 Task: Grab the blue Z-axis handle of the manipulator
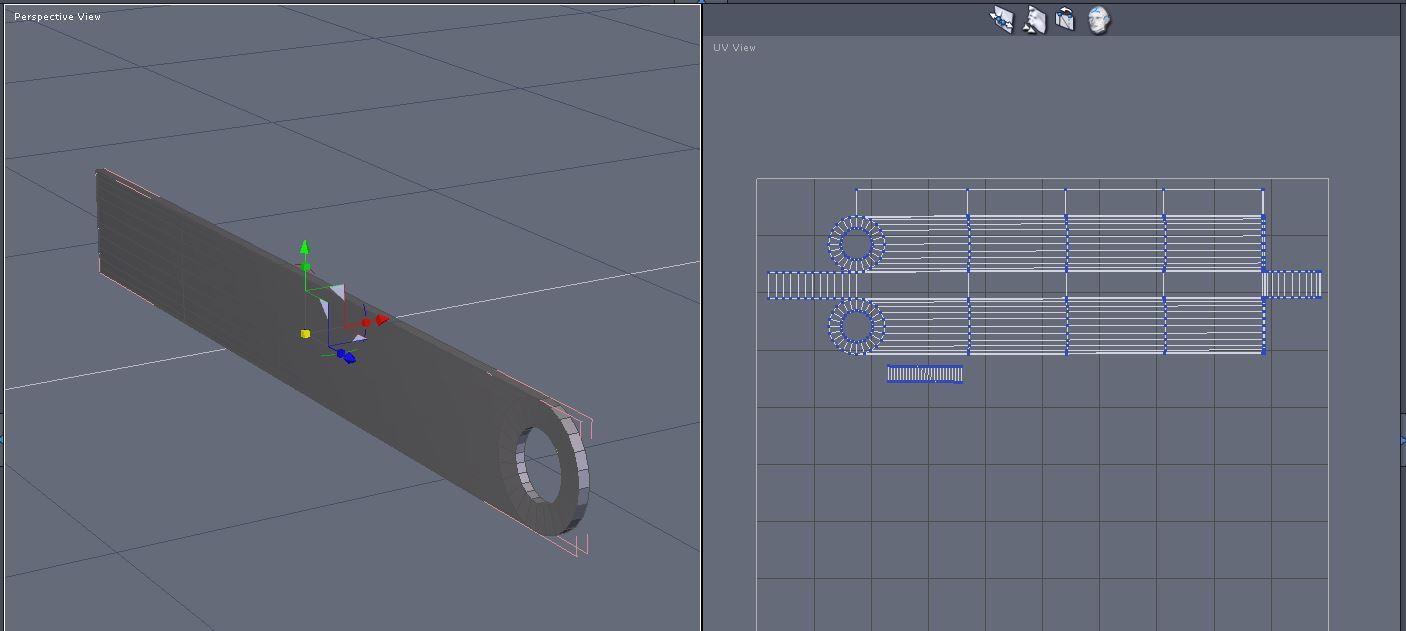[x=347, y=356]
